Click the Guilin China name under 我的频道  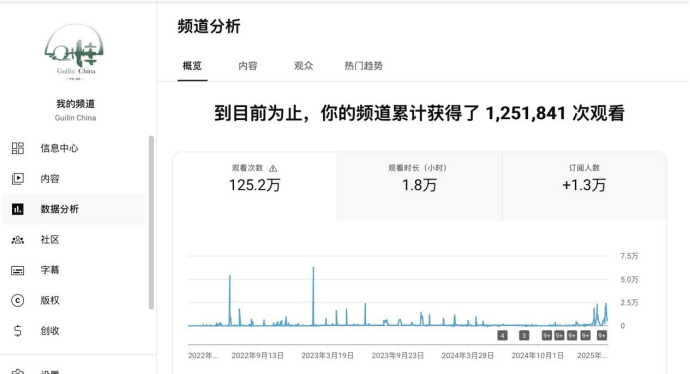point(75,118)
